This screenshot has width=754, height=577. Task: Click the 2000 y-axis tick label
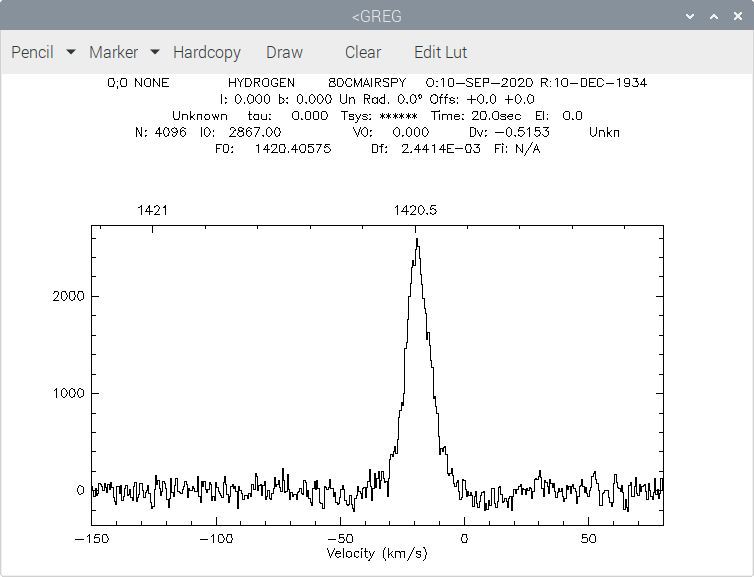[x=68, y=296]
